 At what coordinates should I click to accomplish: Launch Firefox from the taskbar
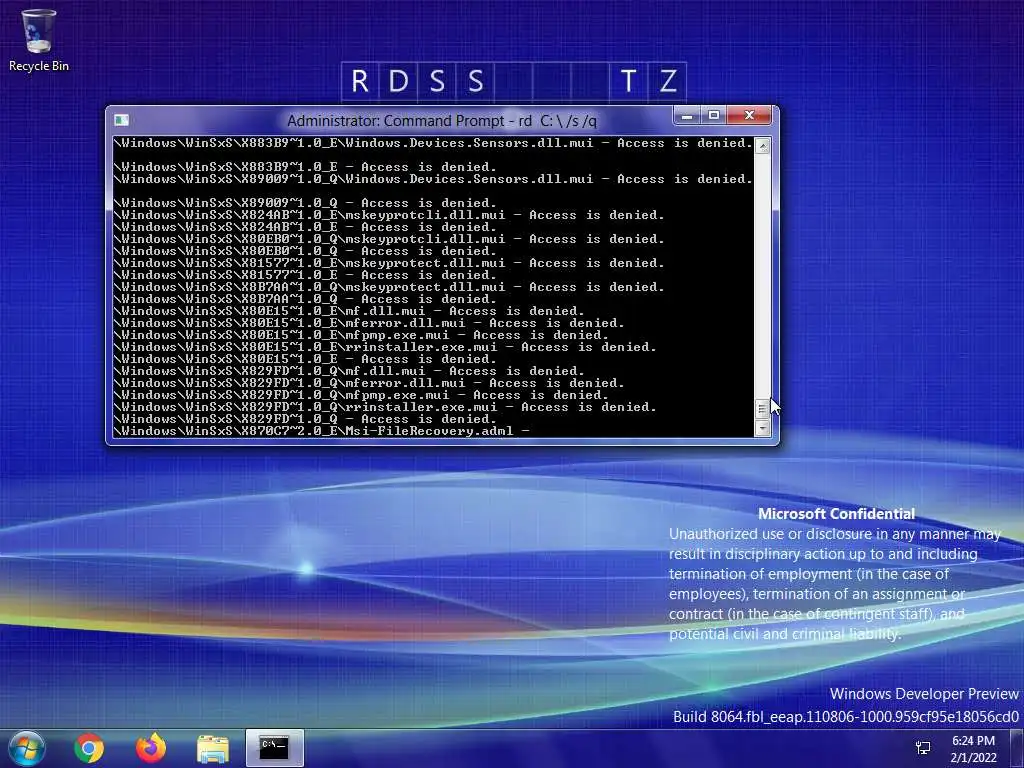coord(151,748)
